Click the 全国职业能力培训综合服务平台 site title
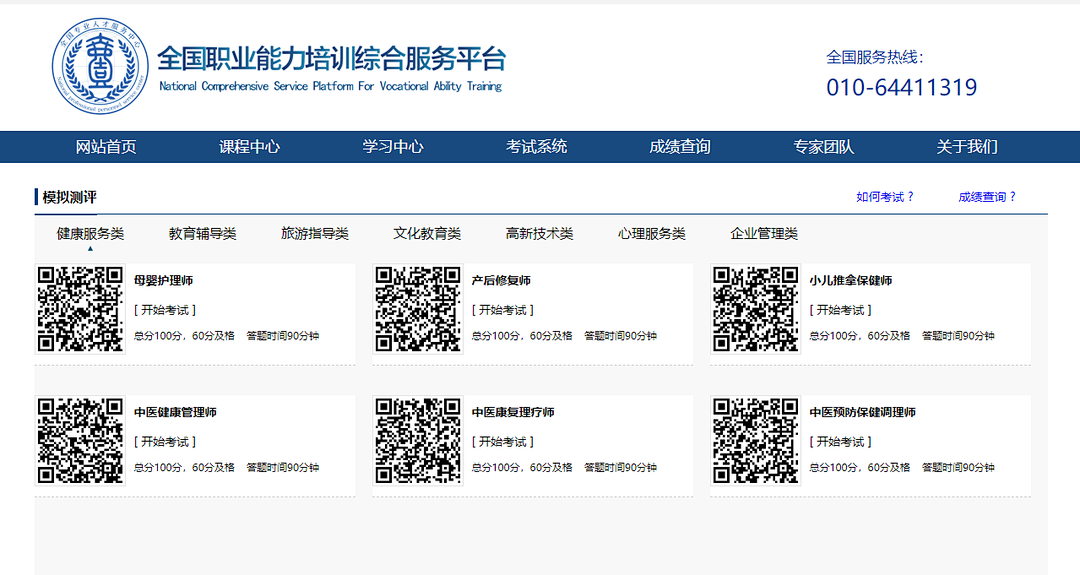Viewport: 1080px width, 575px height. 331,59
